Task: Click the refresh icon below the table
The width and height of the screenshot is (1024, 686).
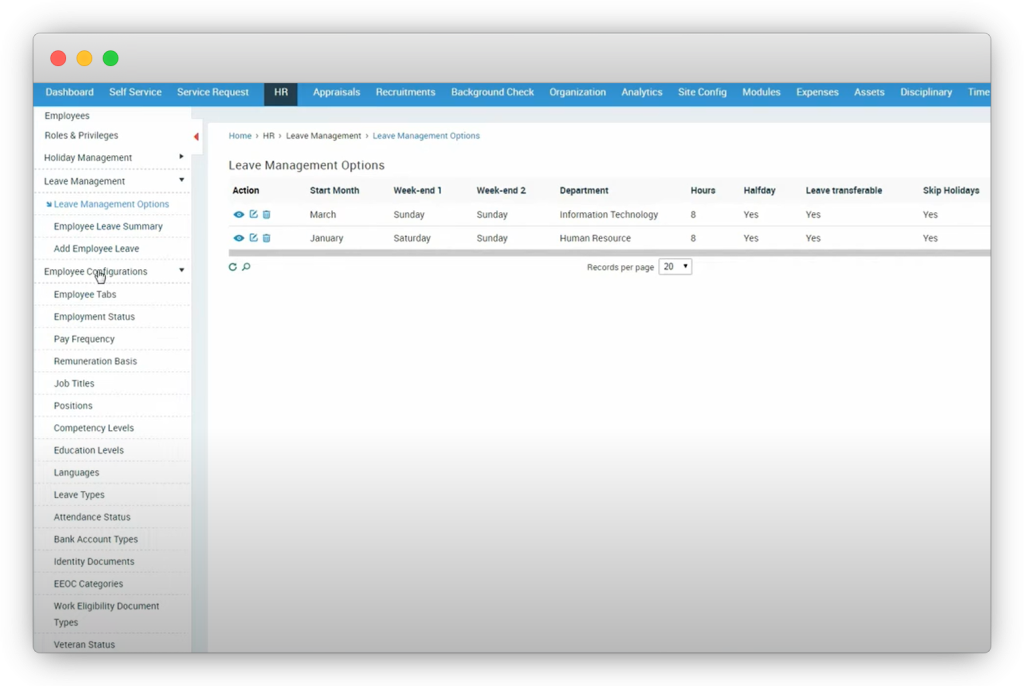Action: (x=233, y=267)
